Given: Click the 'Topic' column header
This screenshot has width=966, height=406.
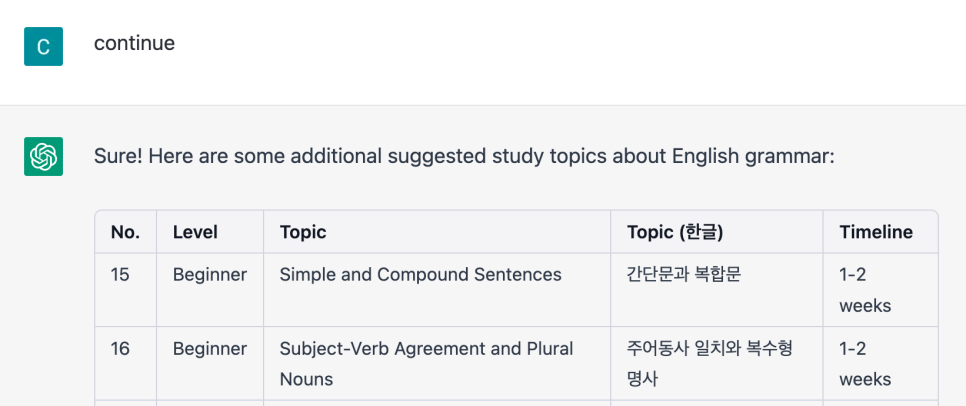Looking at the screenshot, I should click(x=437, y=232).
